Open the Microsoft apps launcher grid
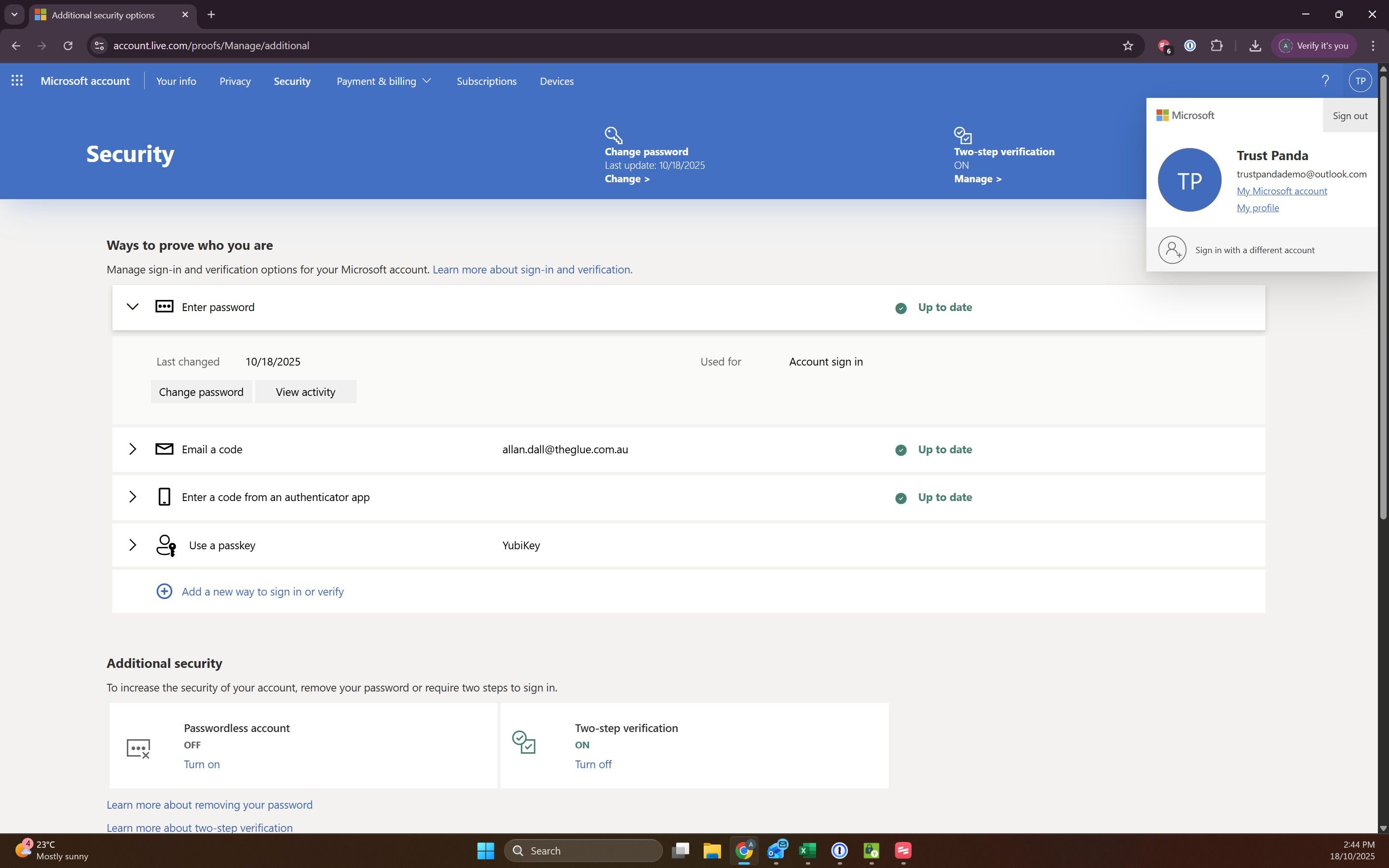Viewport: 1389px width, 868px height. 17,81
